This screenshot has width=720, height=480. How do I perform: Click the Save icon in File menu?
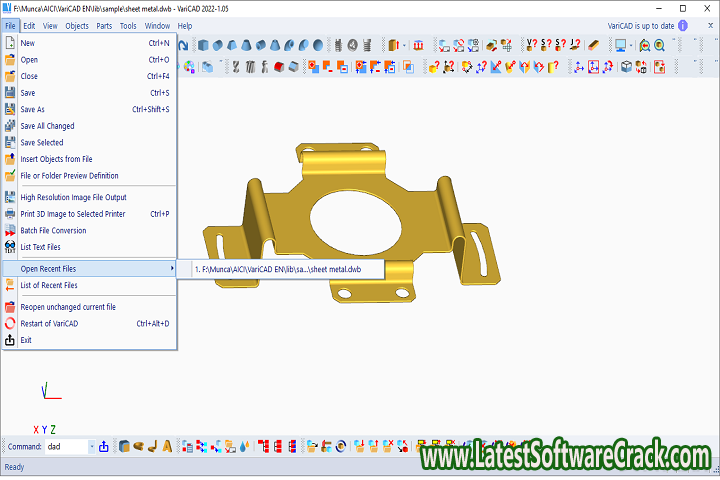point(10,93)
